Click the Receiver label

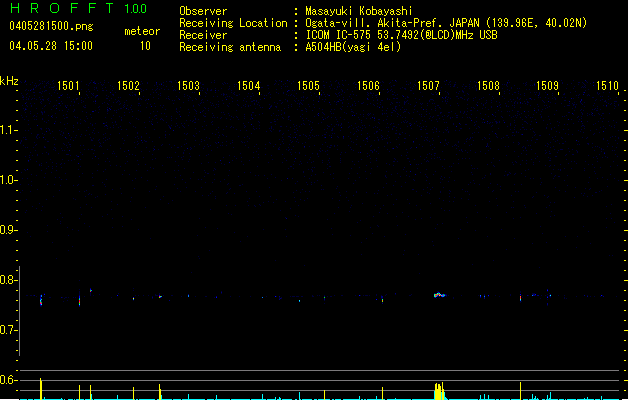tap(203, 35)
